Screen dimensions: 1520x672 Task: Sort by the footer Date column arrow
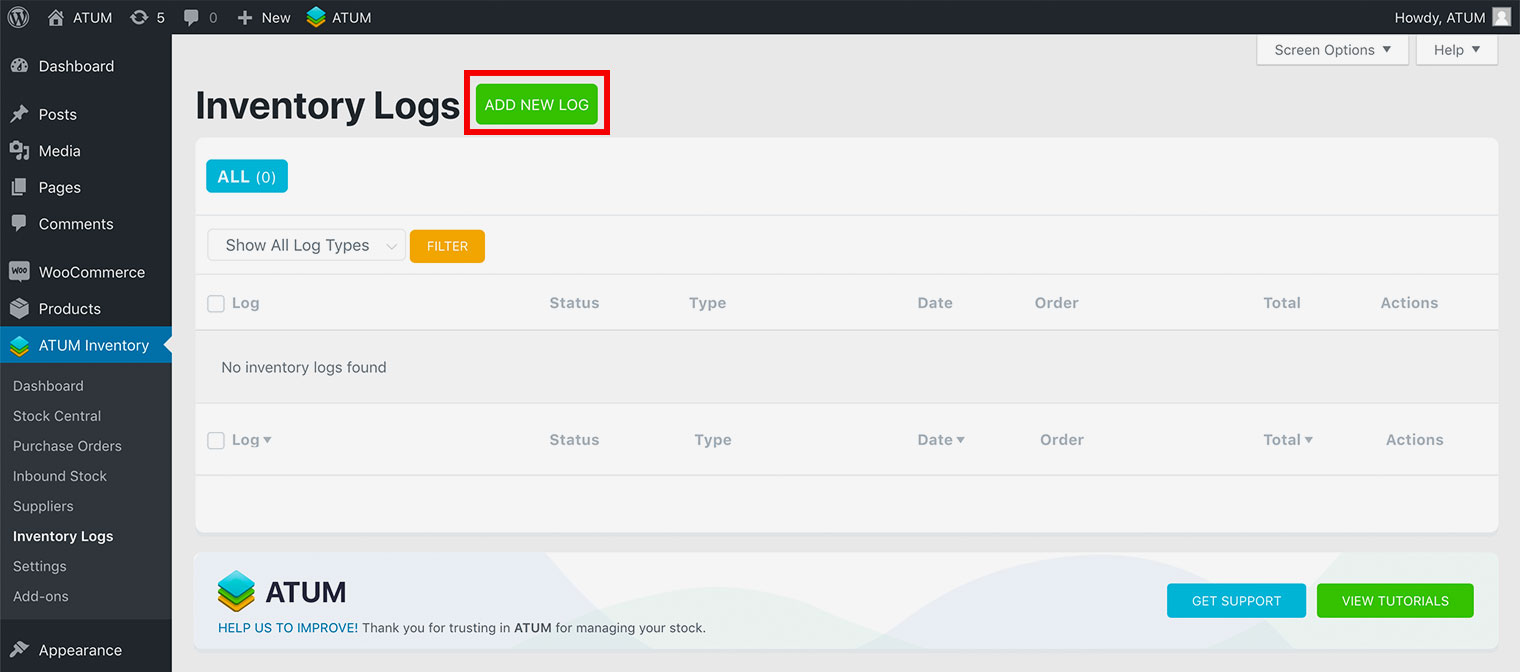click(960, 440)
